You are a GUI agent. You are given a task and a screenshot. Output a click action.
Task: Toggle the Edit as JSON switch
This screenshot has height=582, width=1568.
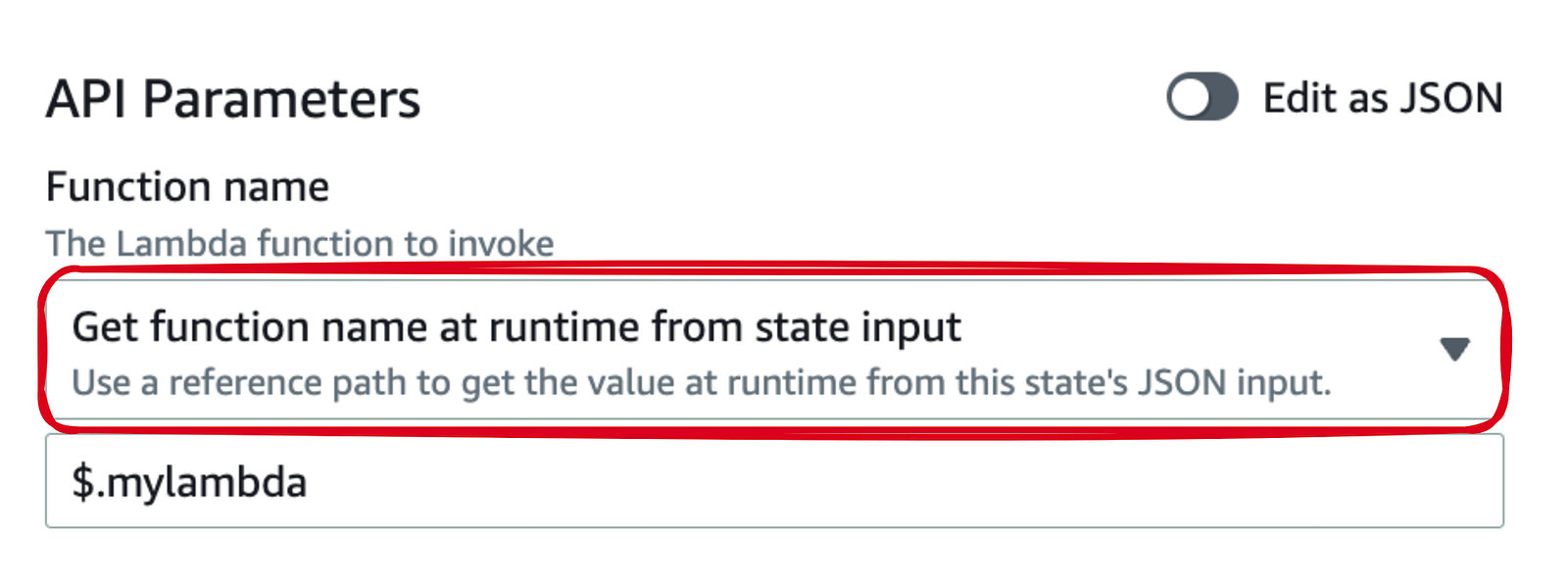1201,98
